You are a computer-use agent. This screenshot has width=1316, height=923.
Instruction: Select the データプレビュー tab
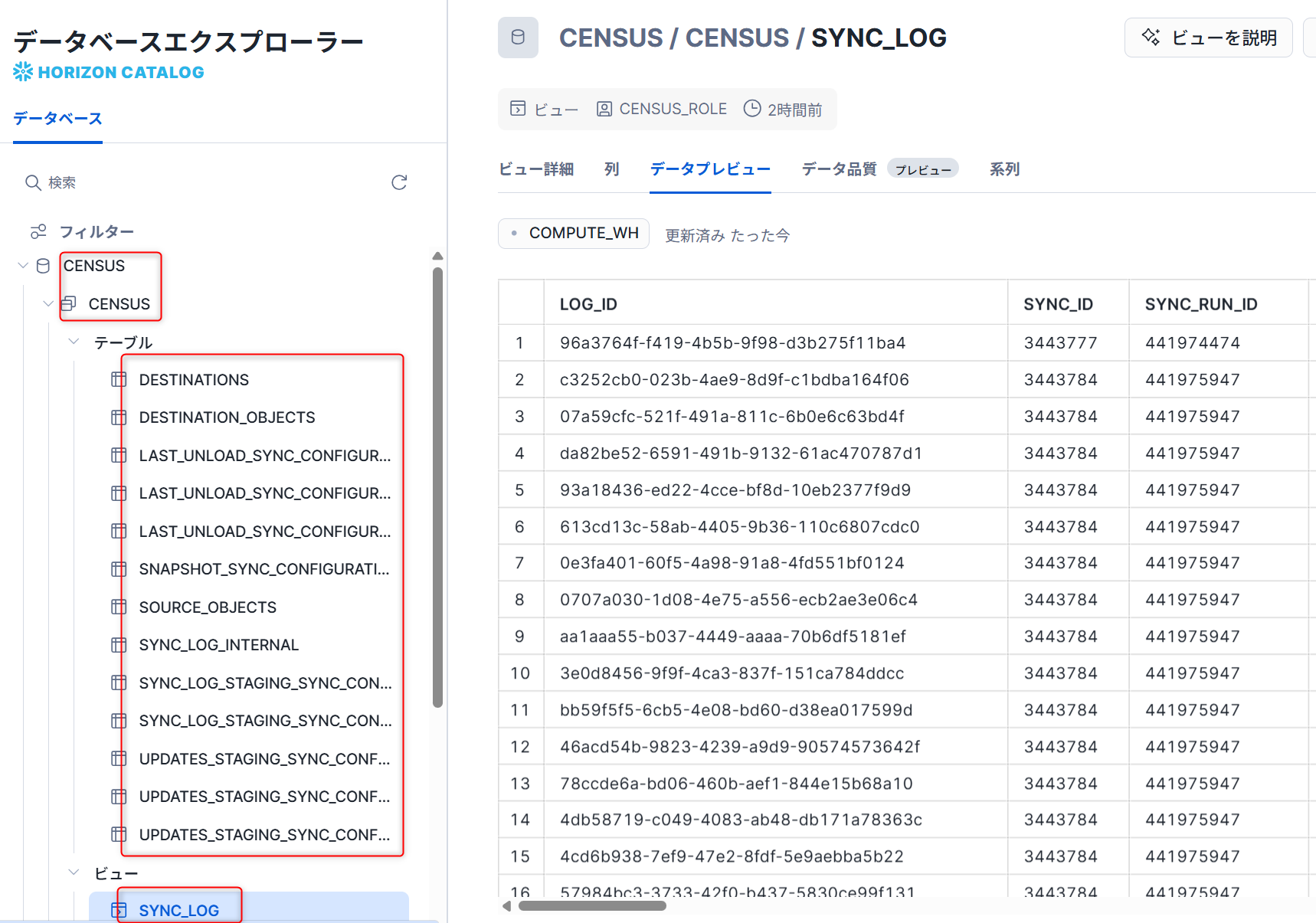pos(710,169)
